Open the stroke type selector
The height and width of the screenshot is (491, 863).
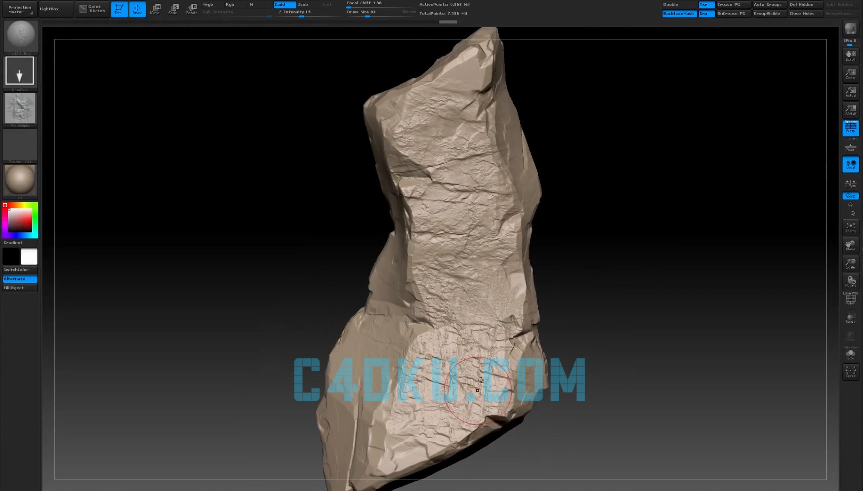(x=20, y=71)
